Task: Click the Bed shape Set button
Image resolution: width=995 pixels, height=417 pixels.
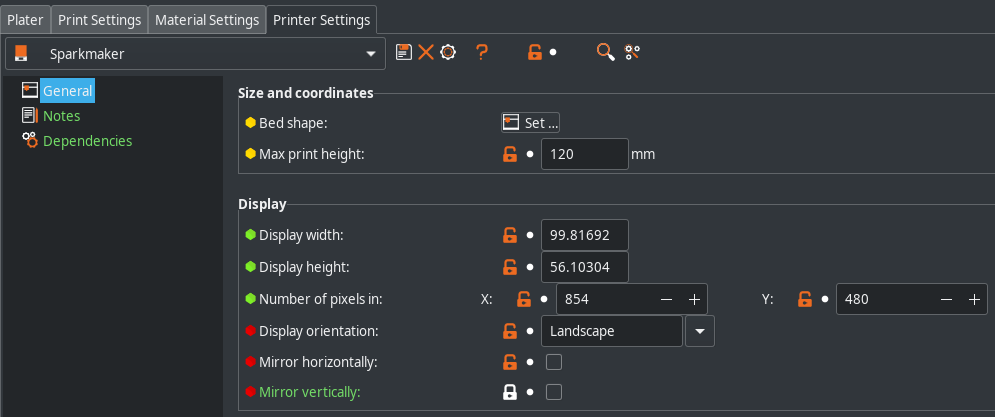Action: click(x=530, y=122)
